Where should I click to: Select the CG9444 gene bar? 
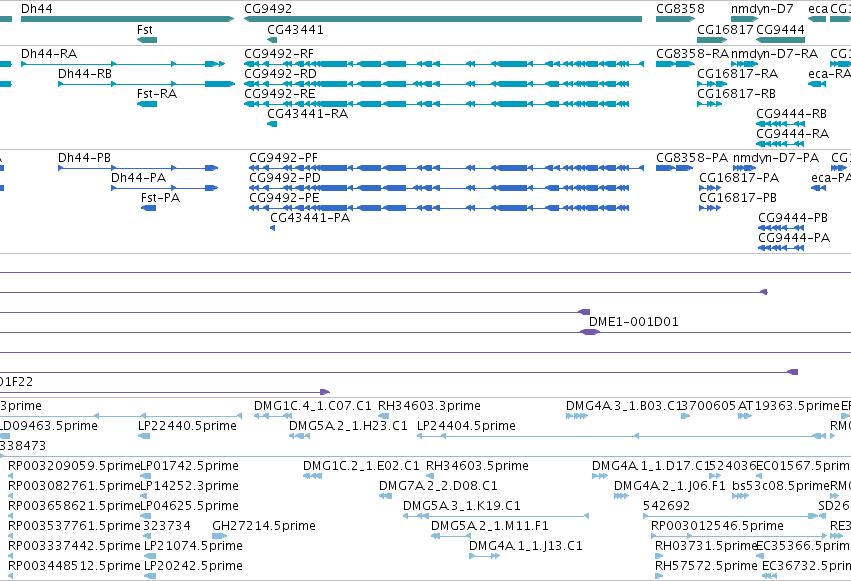(780, 40)
